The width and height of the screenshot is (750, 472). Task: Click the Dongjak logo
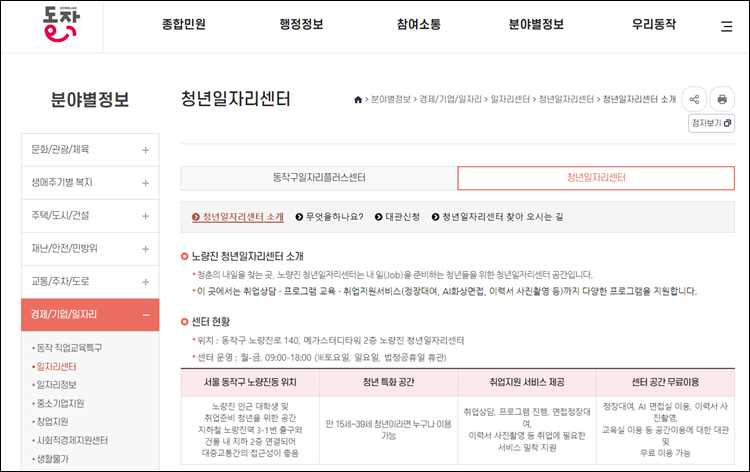tap(61, 24)
